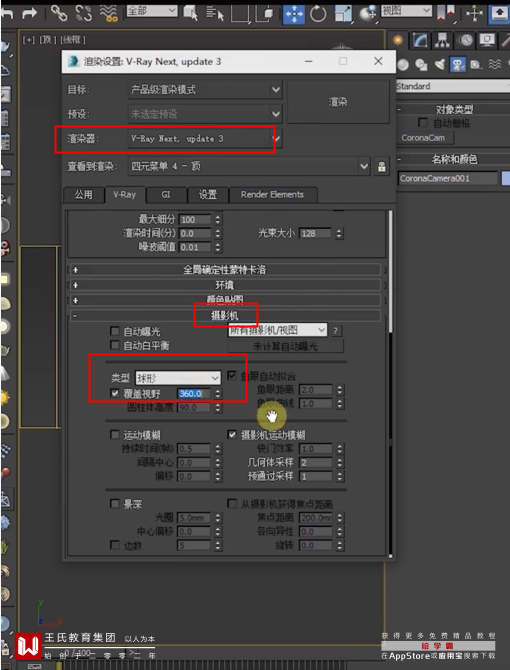
Task: Open the camera 类型 球形 dropdown
Action: 178,378
